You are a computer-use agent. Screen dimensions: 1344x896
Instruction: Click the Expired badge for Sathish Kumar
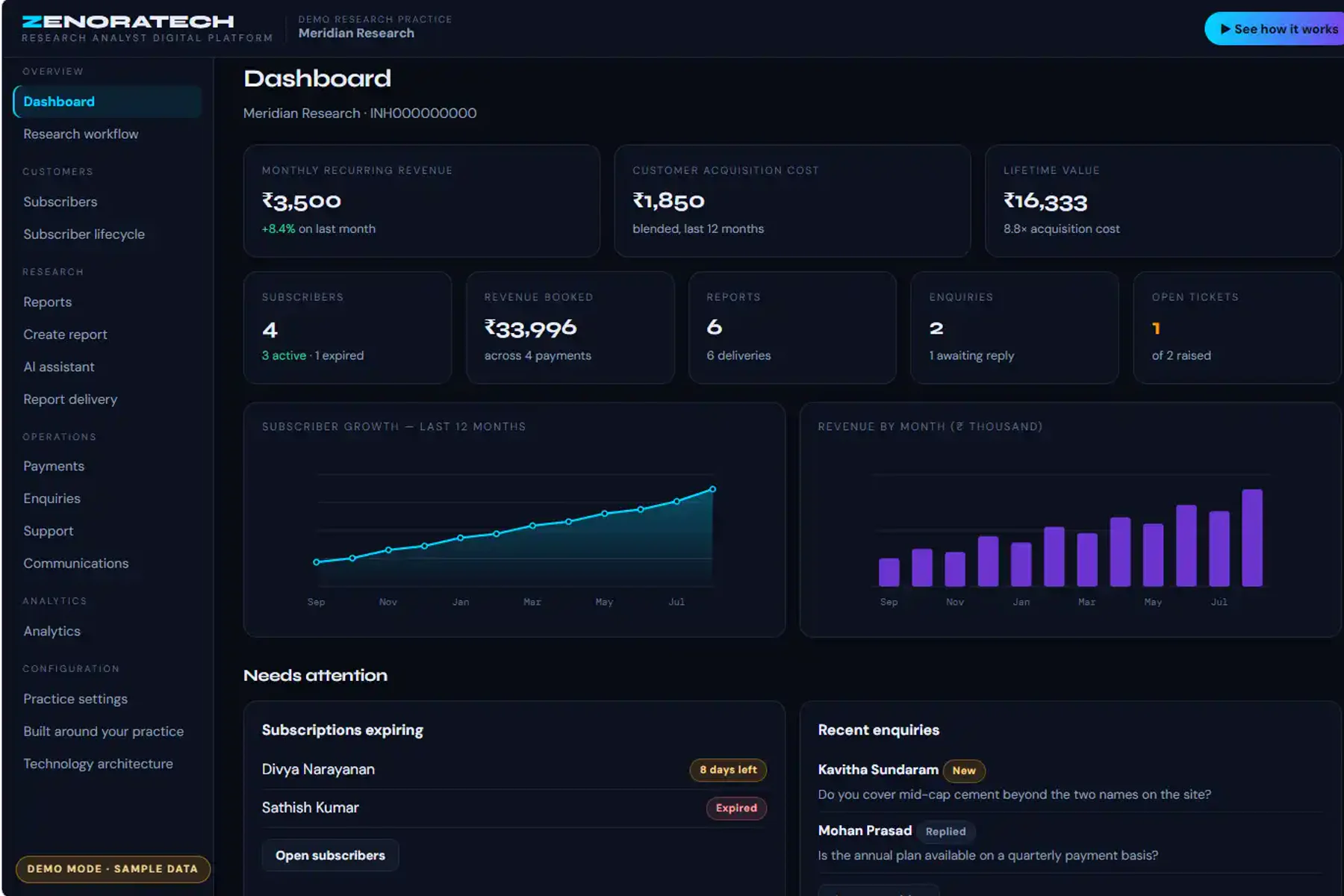736,808
